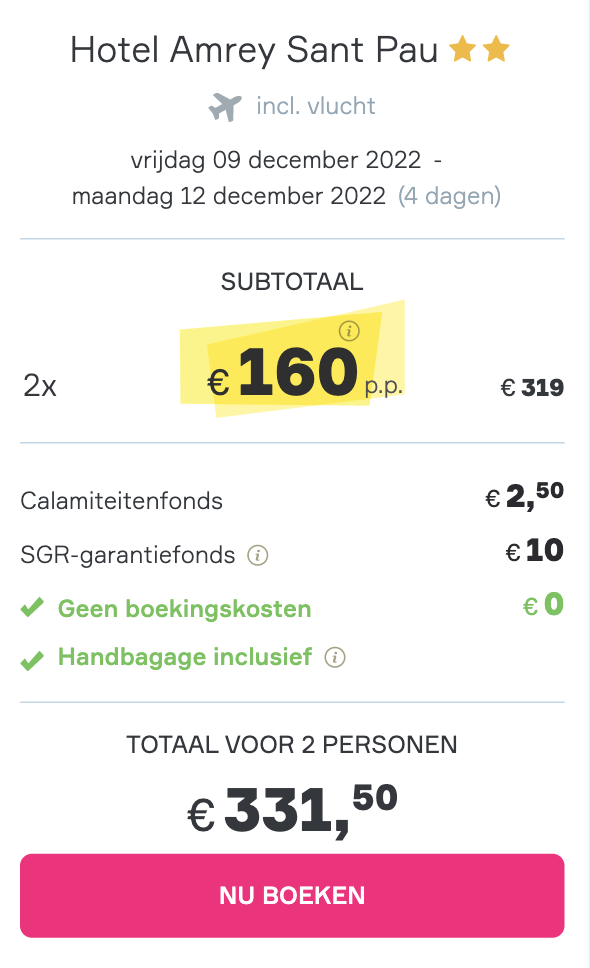Click the €331,50 total price

[x=292, y=809]
